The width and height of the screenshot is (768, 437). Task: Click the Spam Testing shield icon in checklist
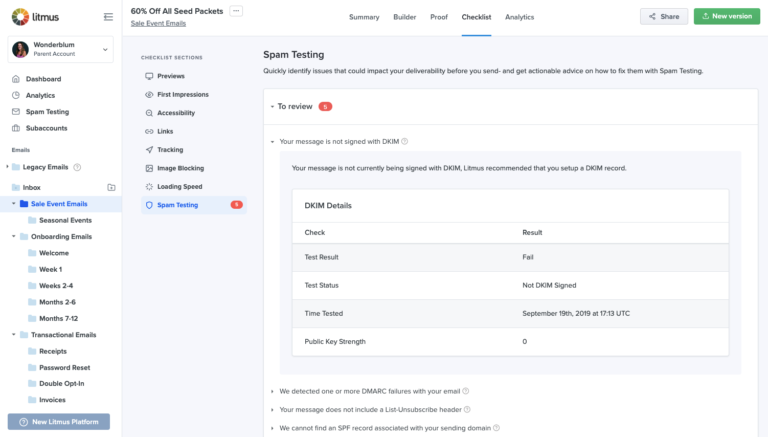pyautogui.click(x=149, y=205)
